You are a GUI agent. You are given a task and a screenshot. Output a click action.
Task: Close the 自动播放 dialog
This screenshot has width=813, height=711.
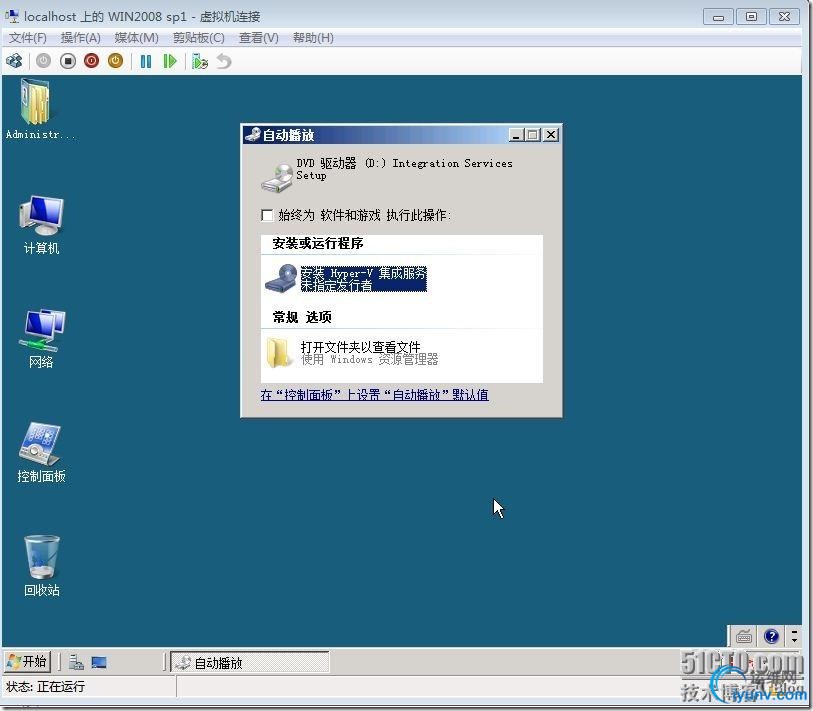(551, 135)
